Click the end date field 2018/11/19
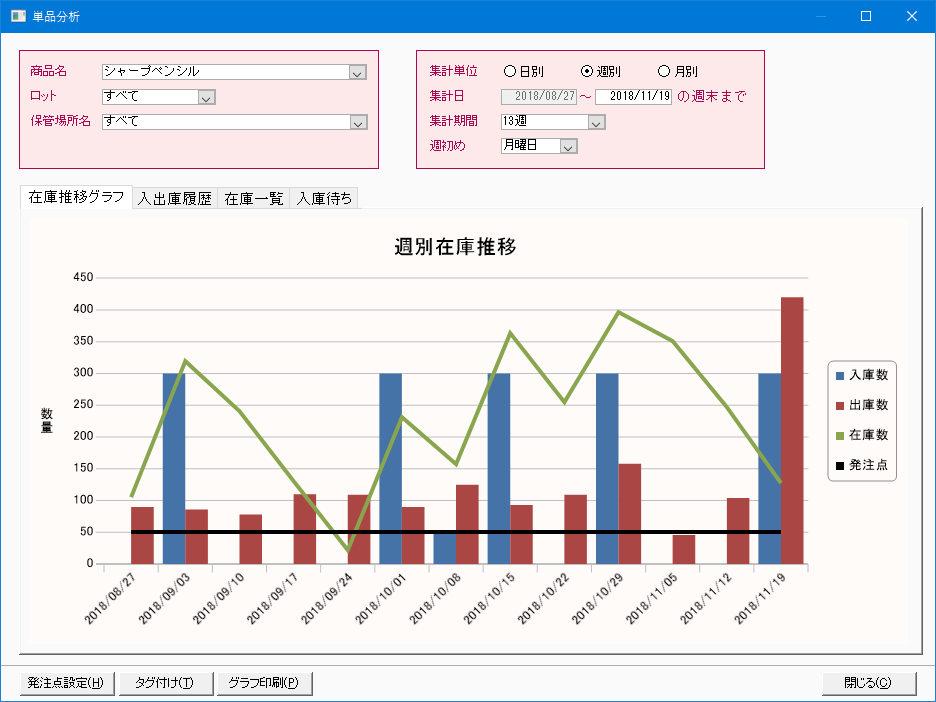 (x=633, y=97)
